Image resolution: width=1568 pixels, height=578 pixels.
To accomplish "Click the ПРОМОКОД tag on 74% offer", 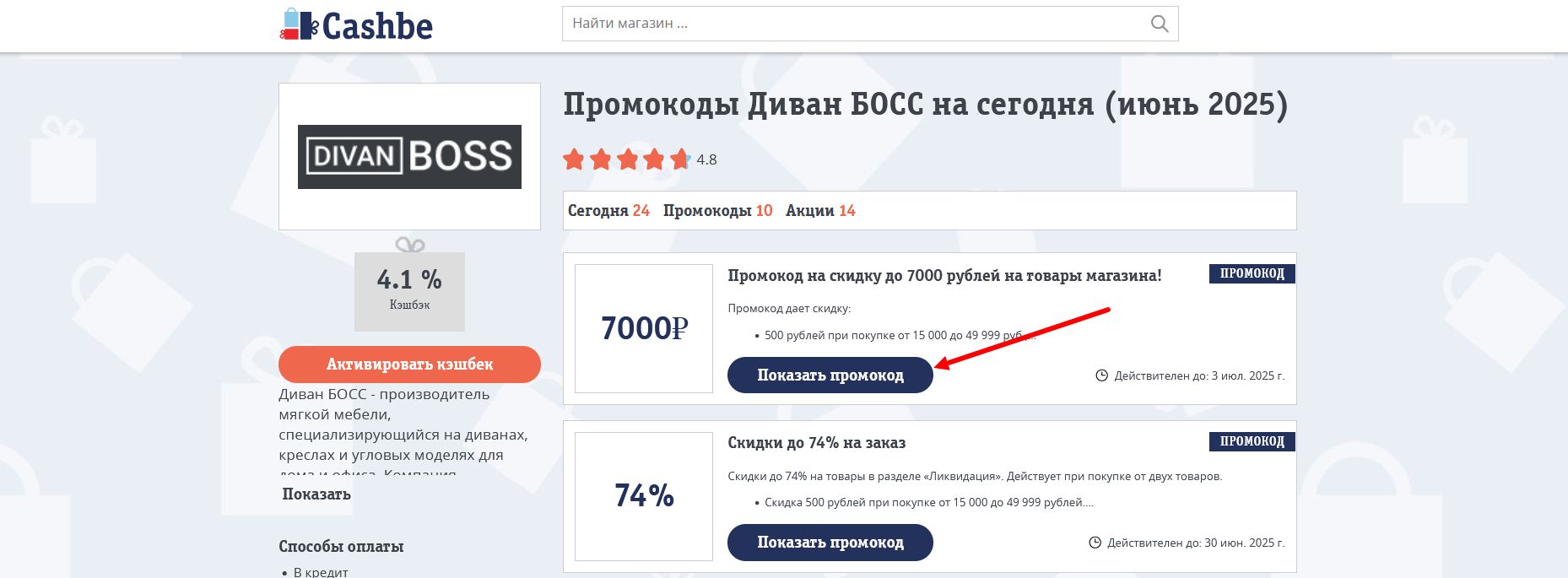I will (x=1252, y=441).
